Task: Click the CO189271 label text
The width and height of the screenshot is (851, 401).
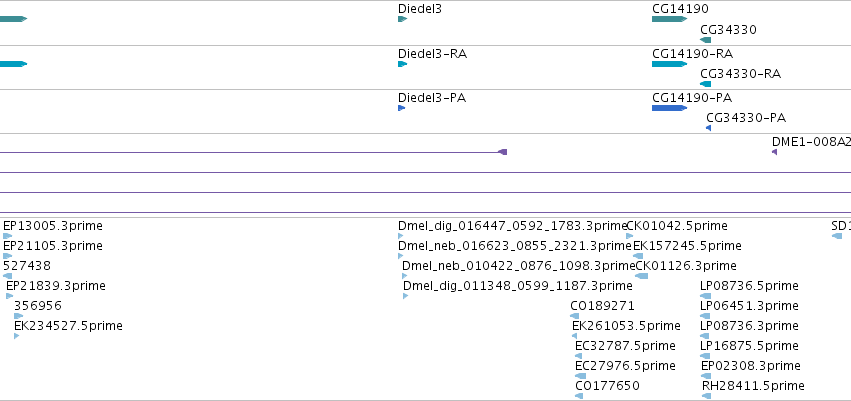Action: (x=602, y=306)
